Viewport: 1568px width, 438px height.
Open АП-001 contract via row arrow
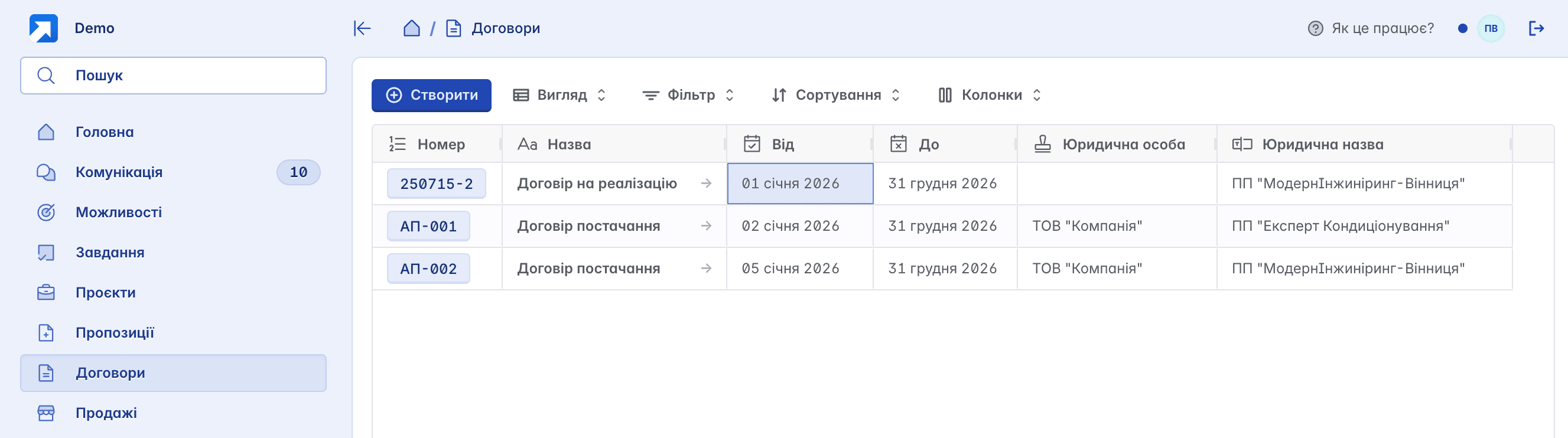click(706, 225)
